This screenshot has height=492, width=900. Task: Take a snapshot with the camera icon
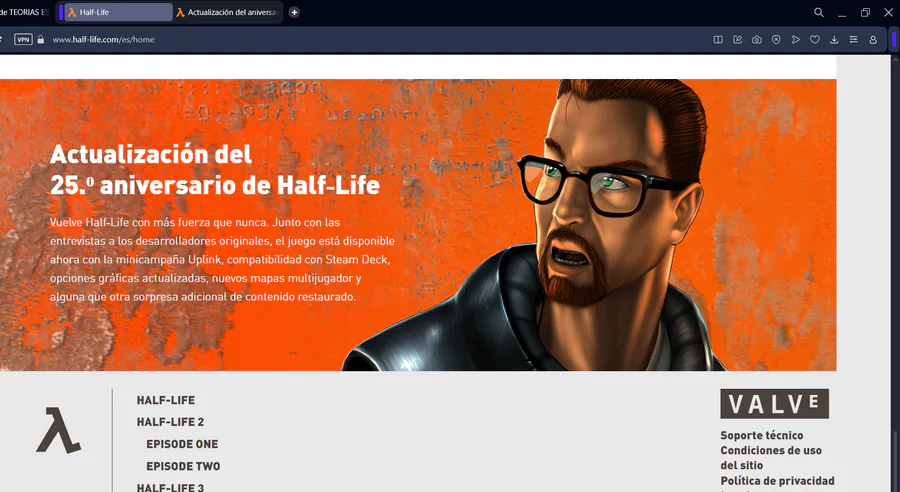[757, 40]
